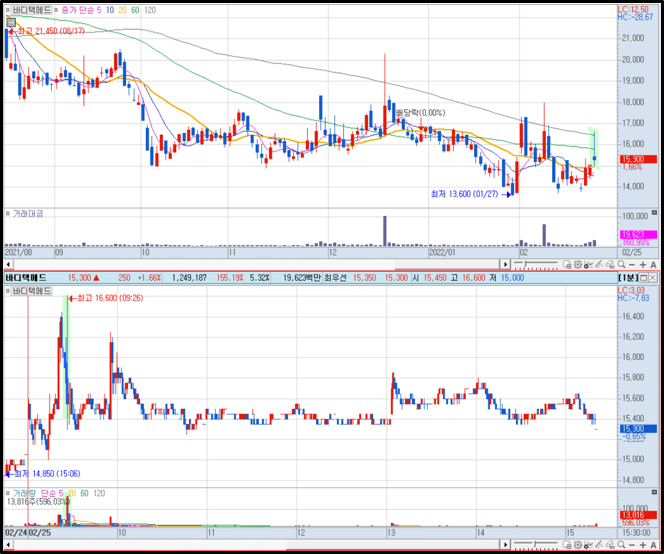
Task: Click the magnifier on minute chart toolbar
Action: 621,544
